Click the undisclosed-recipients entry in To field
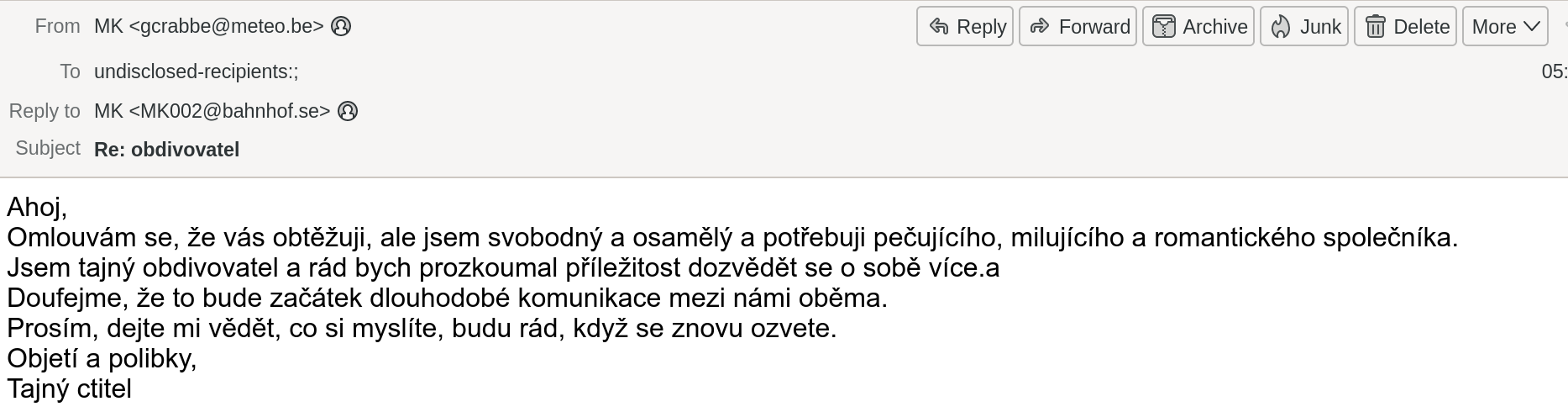 (x=196, y=72)
